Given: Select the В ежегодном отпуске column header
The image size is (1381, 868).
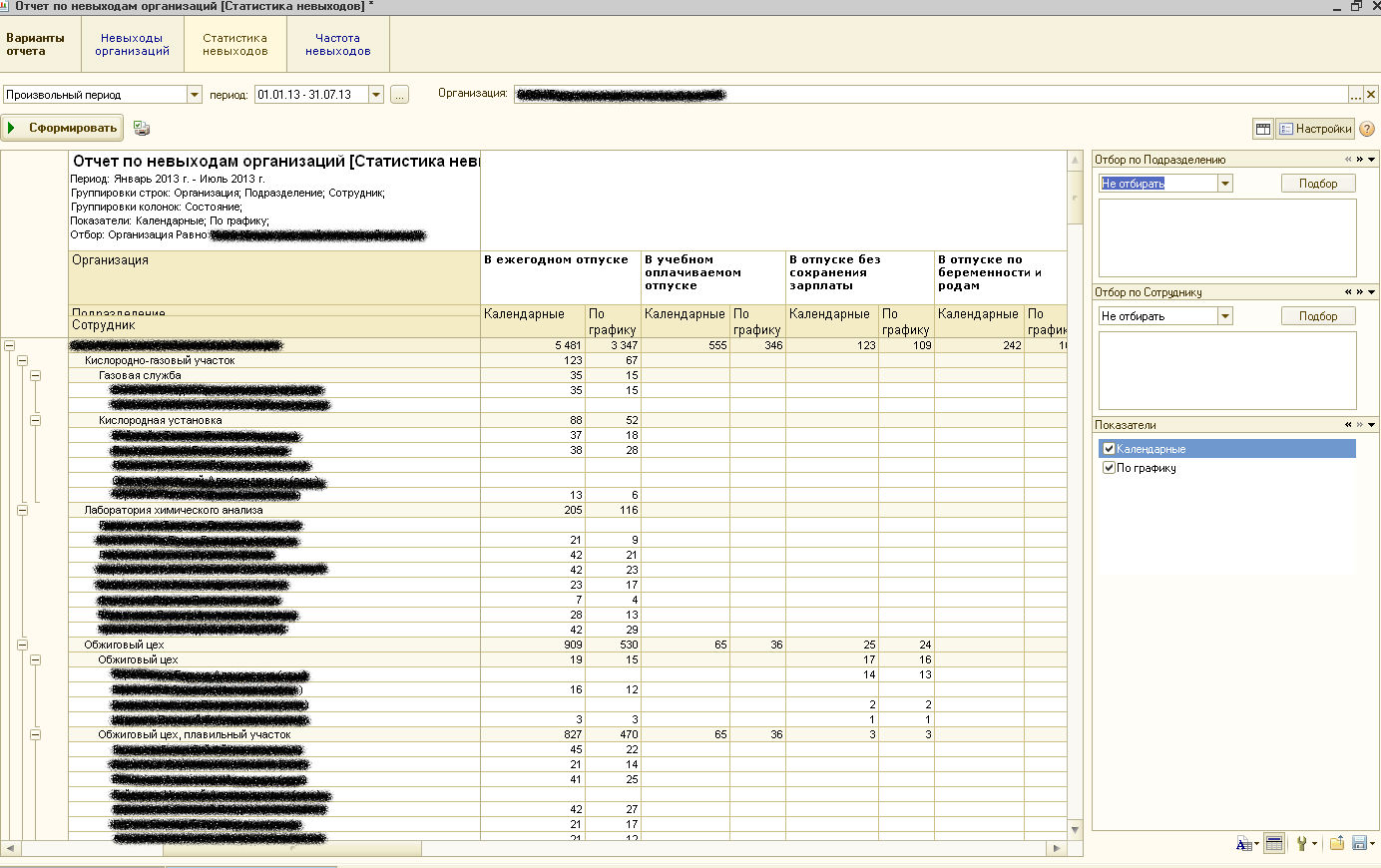Looking at the screenshot, I should click(561, 277).
